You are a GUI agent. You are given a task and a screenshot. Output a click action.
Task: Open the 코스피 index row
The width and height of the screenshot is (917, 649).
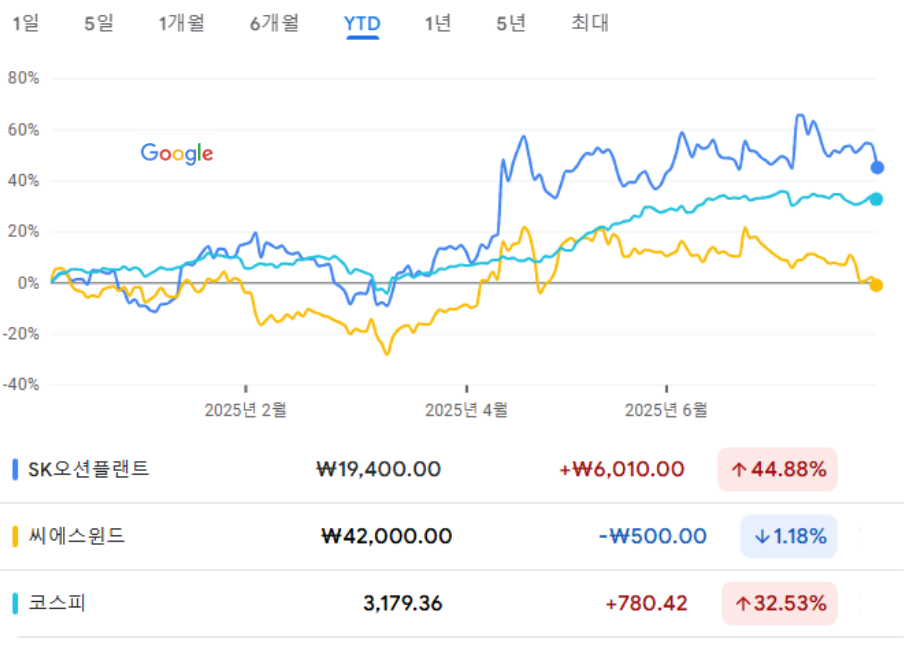(x=451, y=603)
